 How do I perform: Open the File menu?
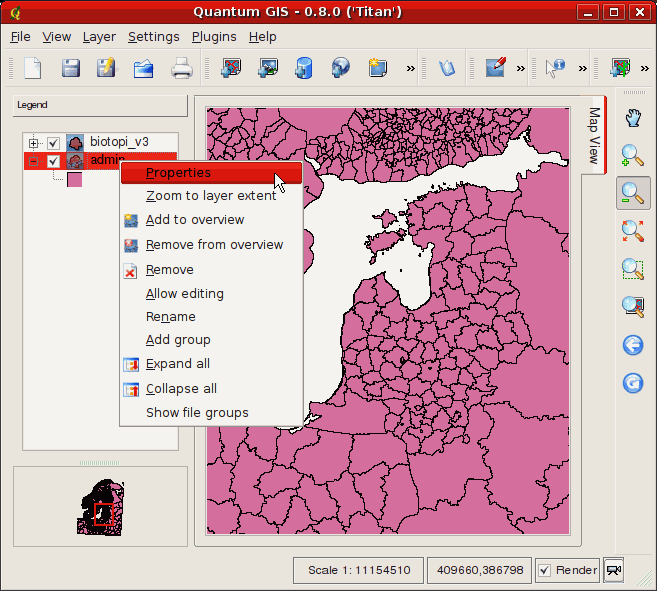pos(21,37)
